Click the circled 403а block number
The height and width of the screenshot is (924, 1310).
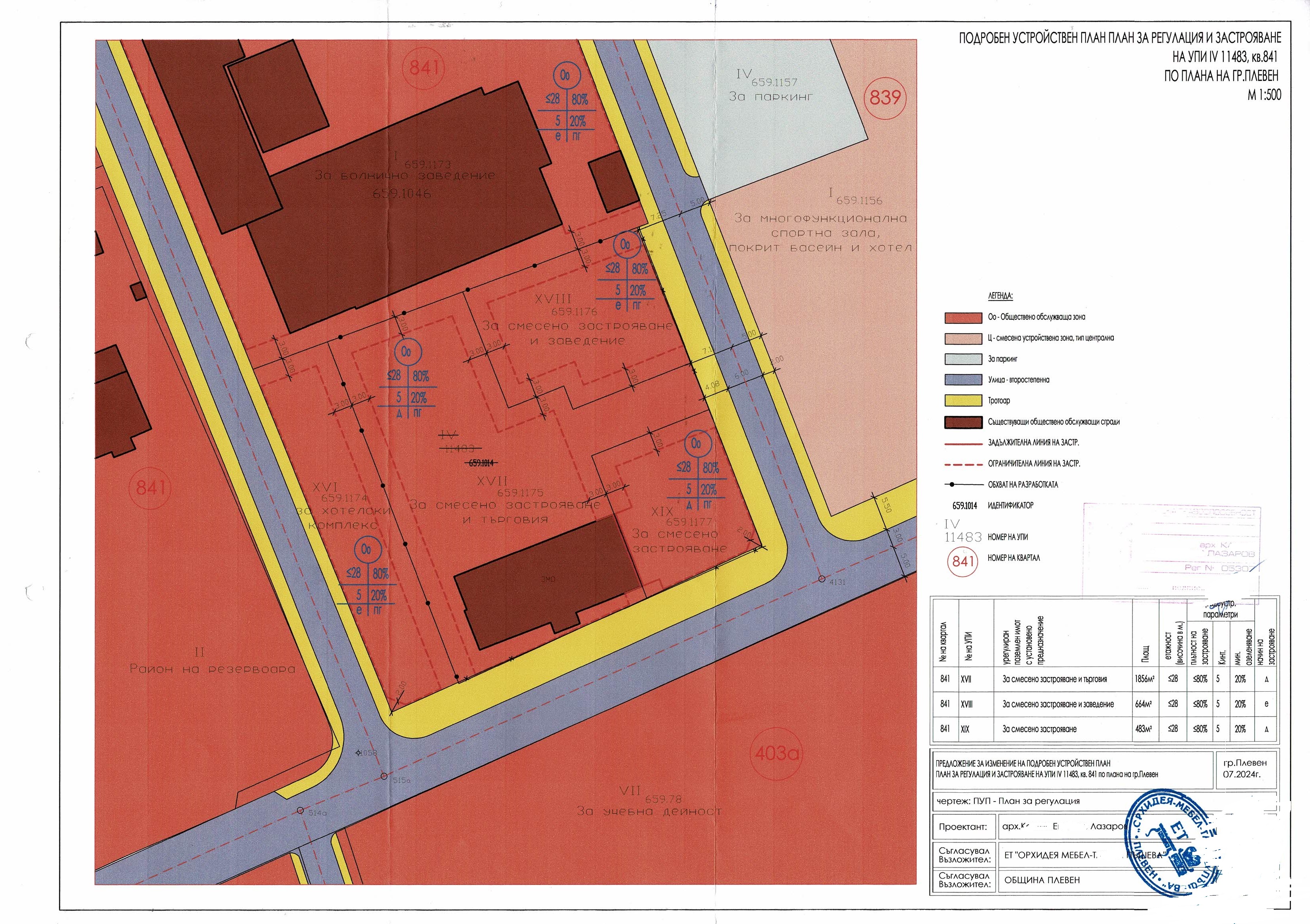[777, 753]
